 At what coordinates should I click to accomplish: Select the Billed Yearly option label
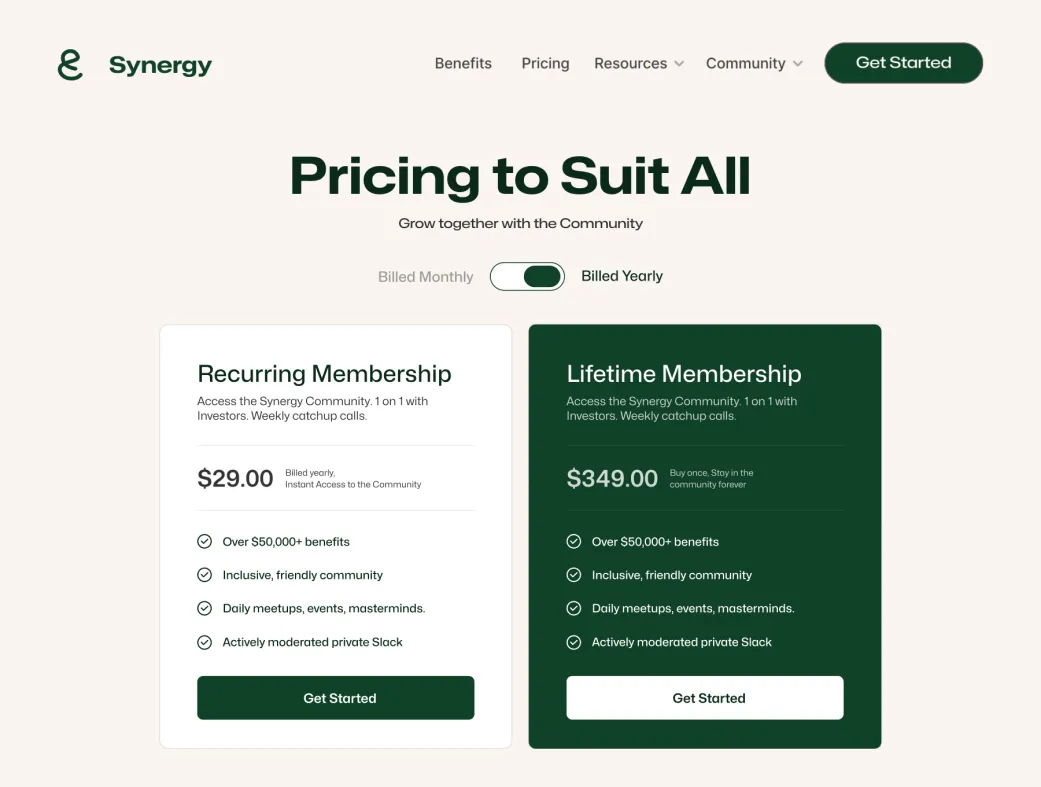click(622, 276)
